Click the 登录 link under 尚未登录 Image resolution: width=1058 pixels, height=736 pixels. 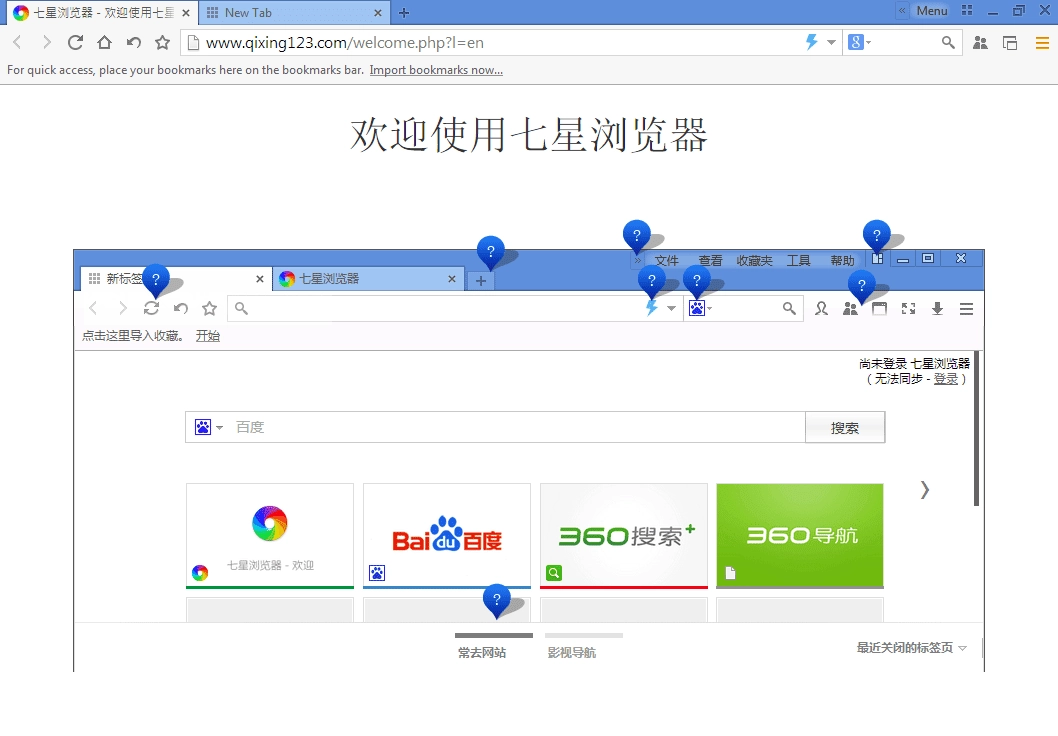click(x=946, y=379)
